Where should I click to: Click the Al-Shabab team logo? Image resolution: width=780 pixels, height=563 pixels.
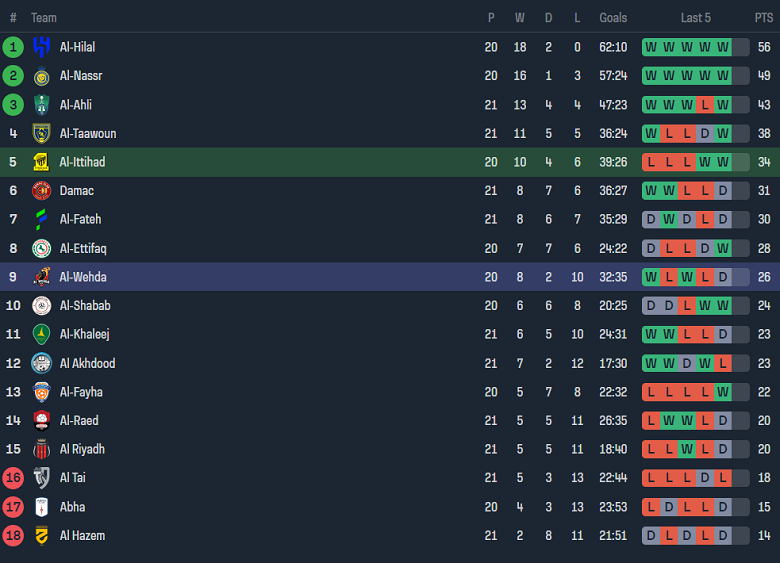[x=41, y=306]
